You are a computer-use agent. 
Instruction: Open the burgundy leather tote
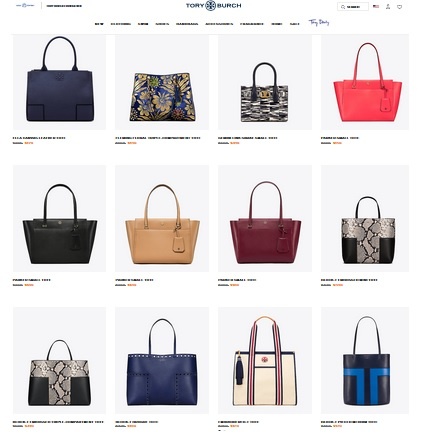(x=265, y=218)
